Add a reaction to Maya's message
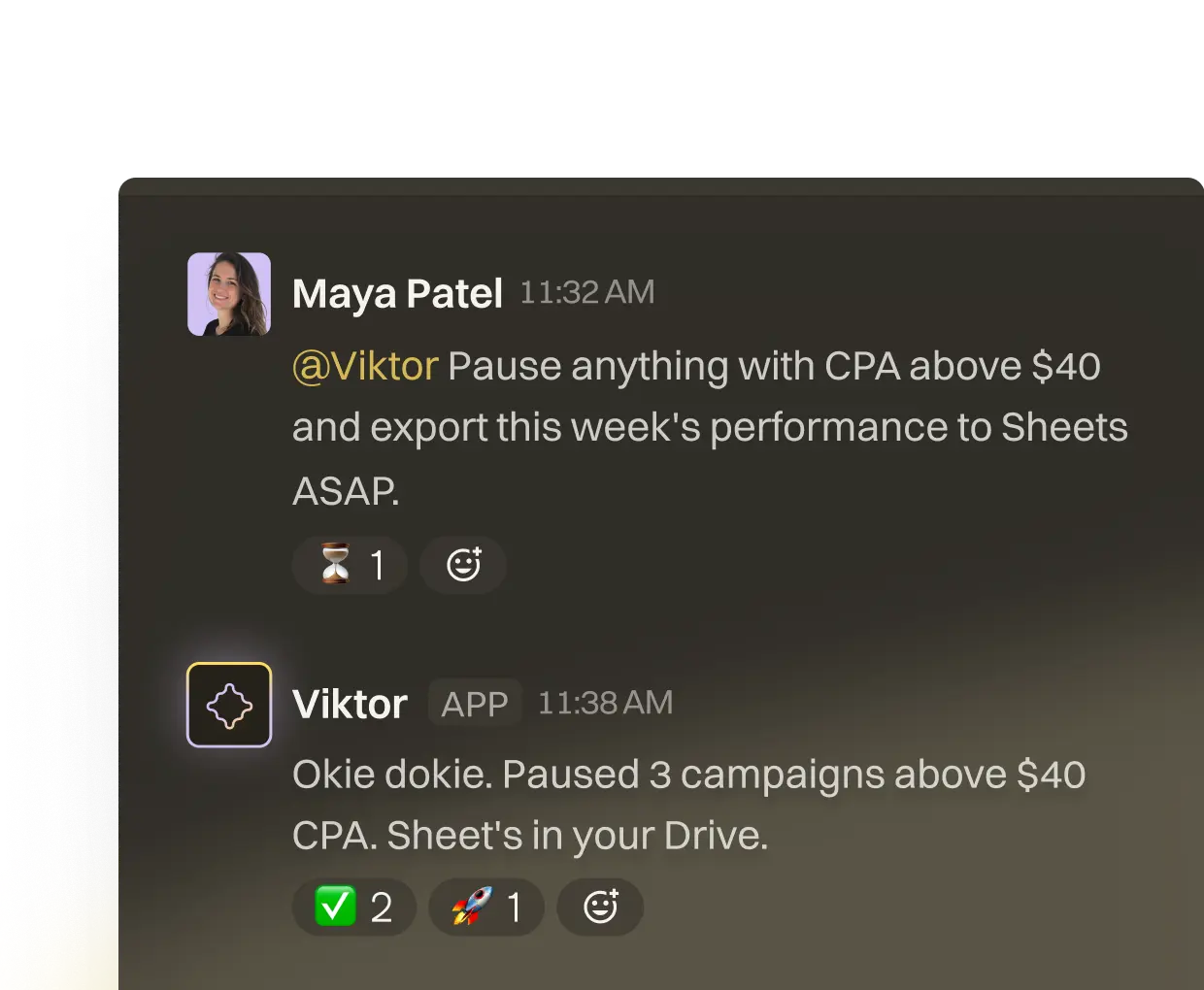 click(x=463, y=565)
